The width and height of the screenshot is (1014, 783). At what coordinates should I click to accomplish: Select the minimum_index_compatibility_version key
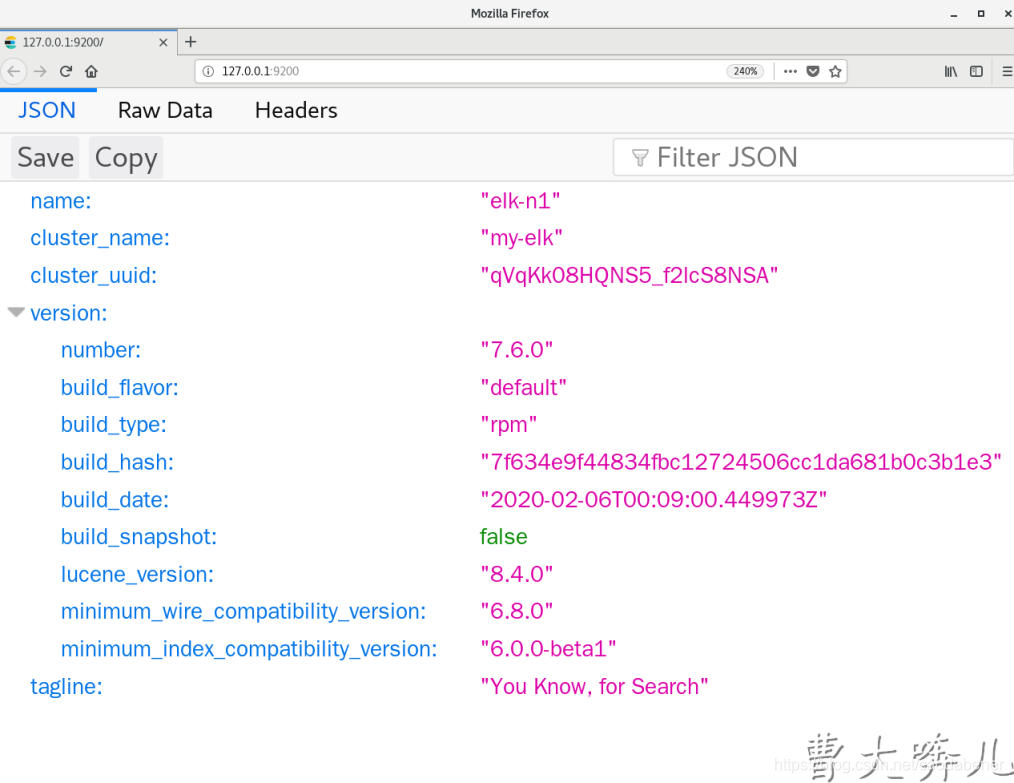[249, 649]
